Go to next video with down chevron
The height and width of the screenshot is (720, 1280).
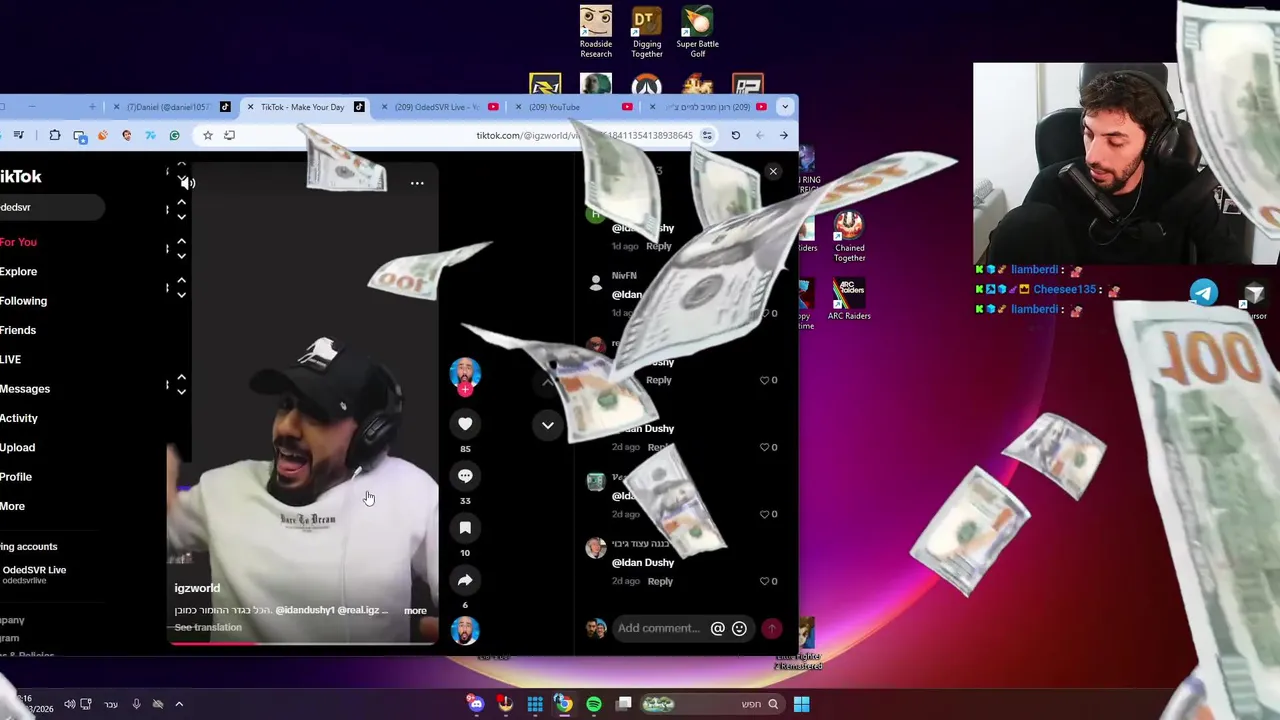click(x=548, y=425)
